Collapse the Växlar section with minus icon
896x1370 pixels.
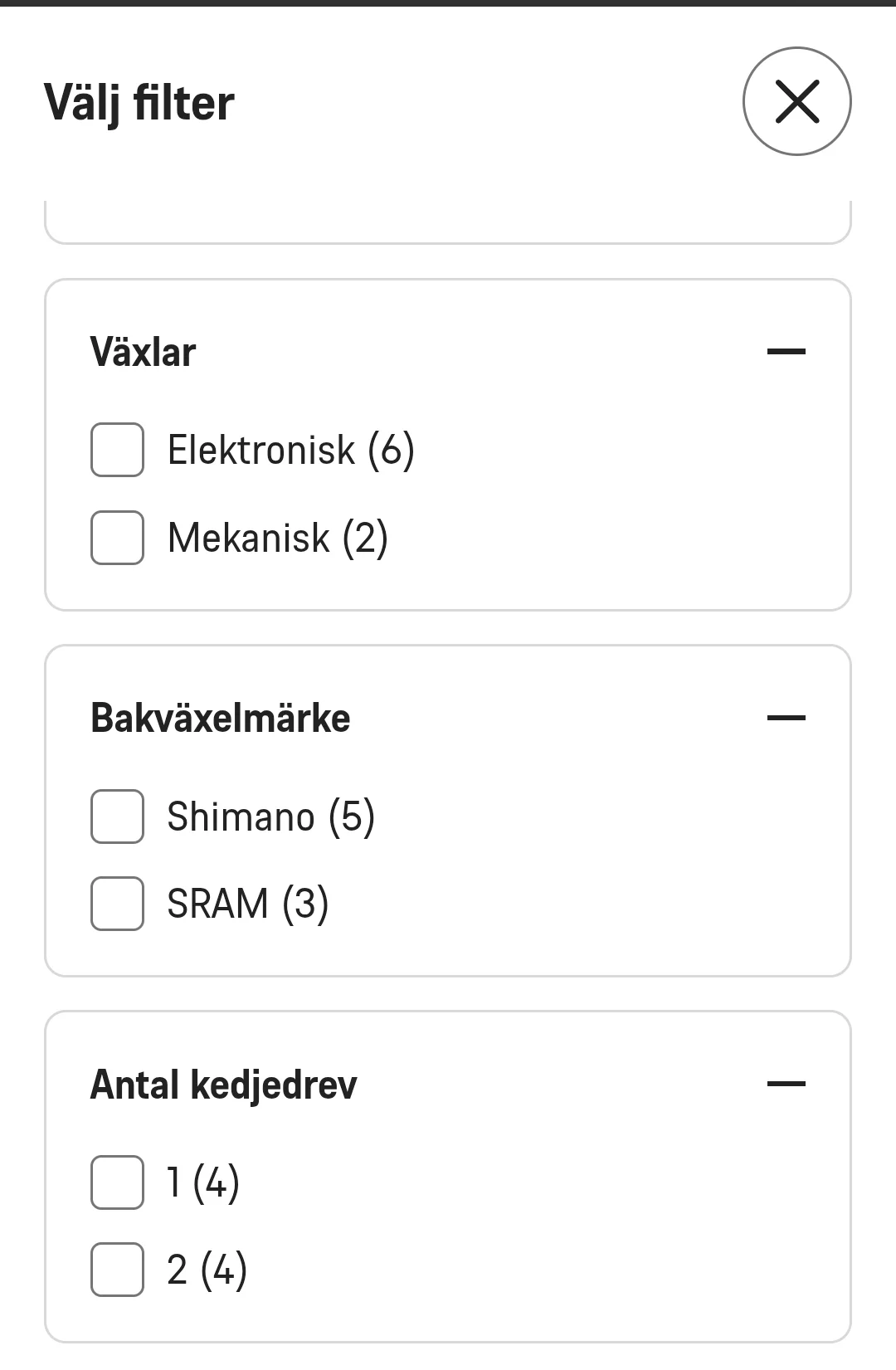coord(786,352)
